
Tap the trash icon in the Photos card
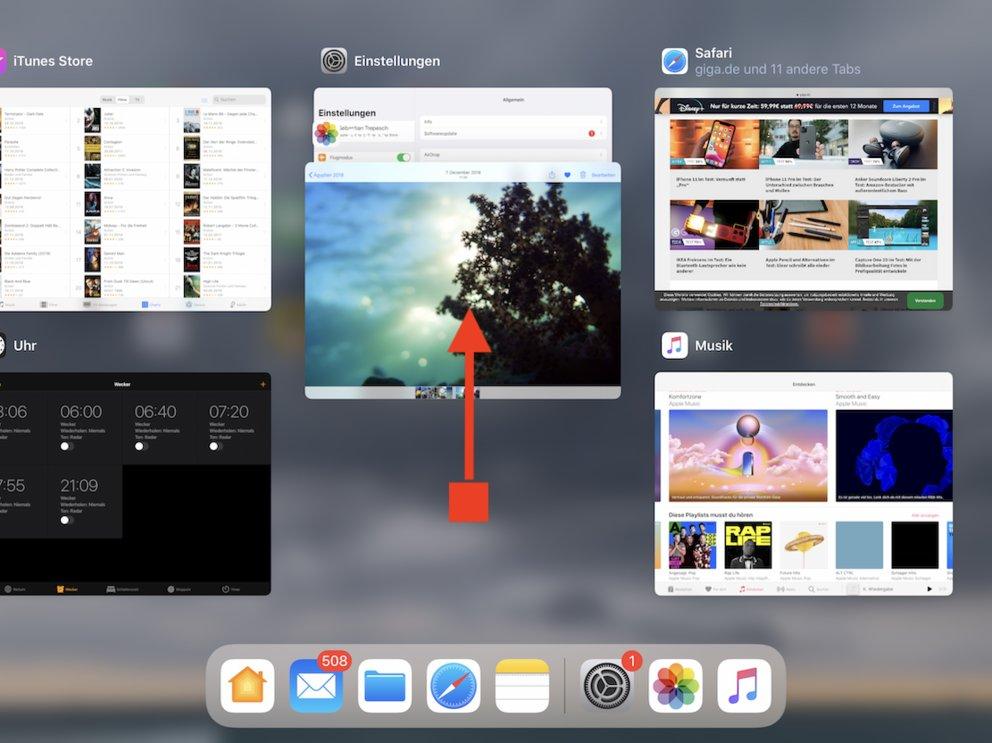click(x=582, y=175)
